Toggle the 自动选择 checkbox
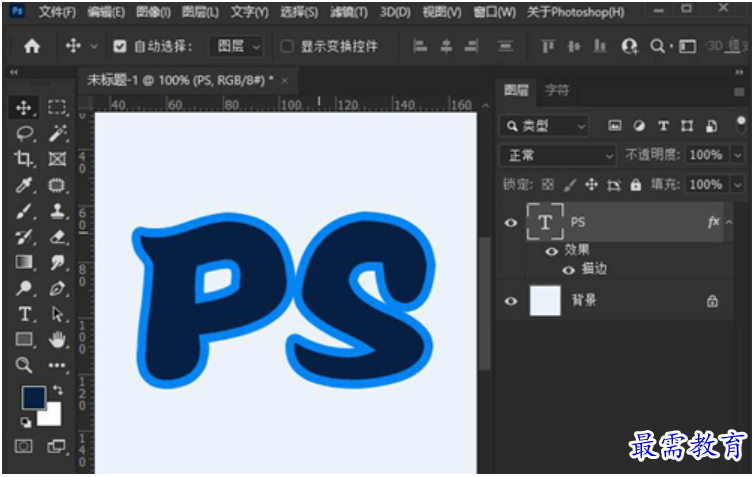Viewport: 753px width, 477px height. [120, 47]
